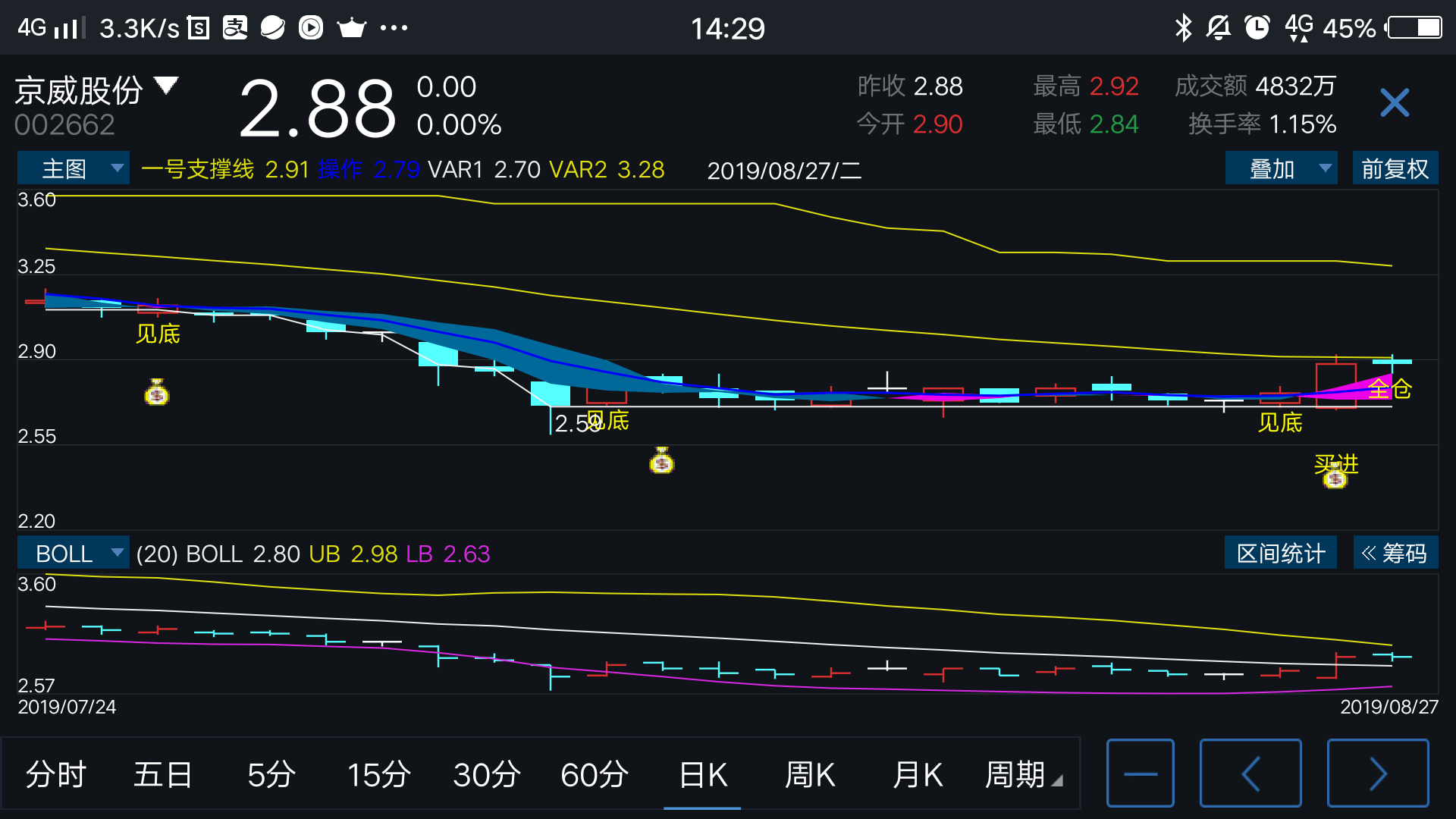Close the chart with the X icon
The height and width of the screenshot is (819, 1456).
(x=1394, y=103)
